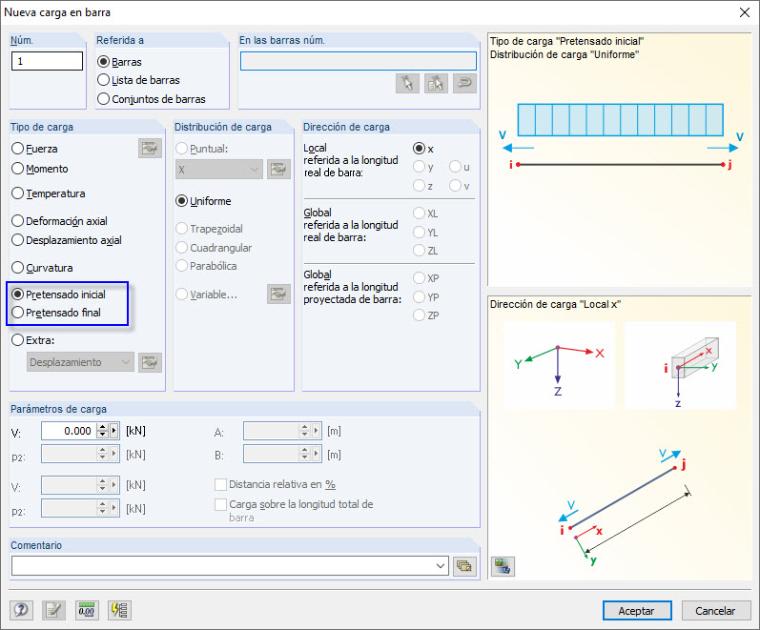760x630 pixels.
Task: Click the Núm. input field
Action: tap(47, 61)
